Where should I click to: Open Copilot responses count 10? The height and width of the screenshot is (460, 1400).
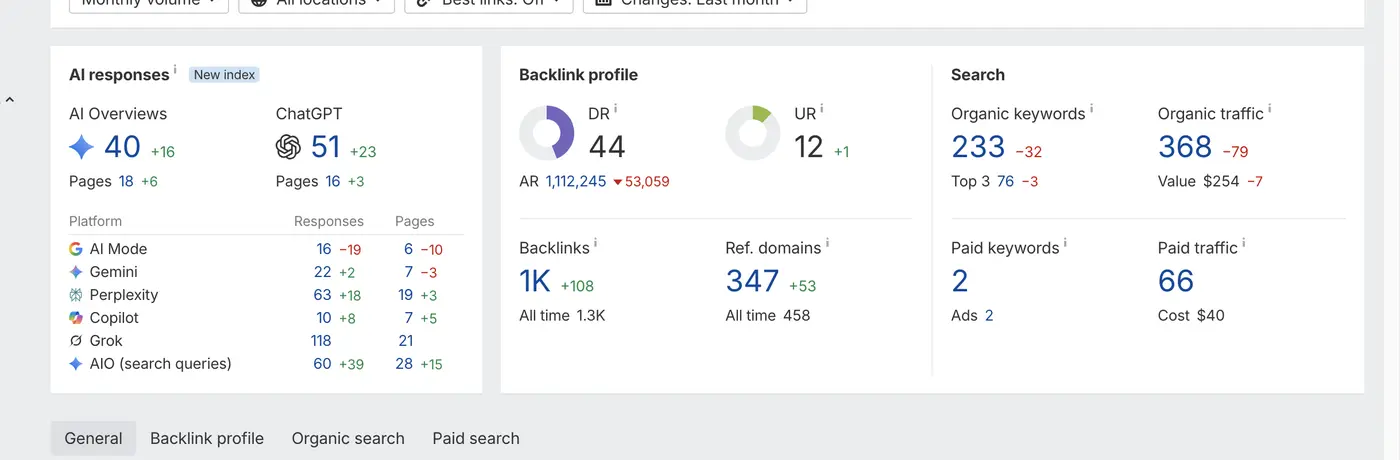[x=324, y=318]
